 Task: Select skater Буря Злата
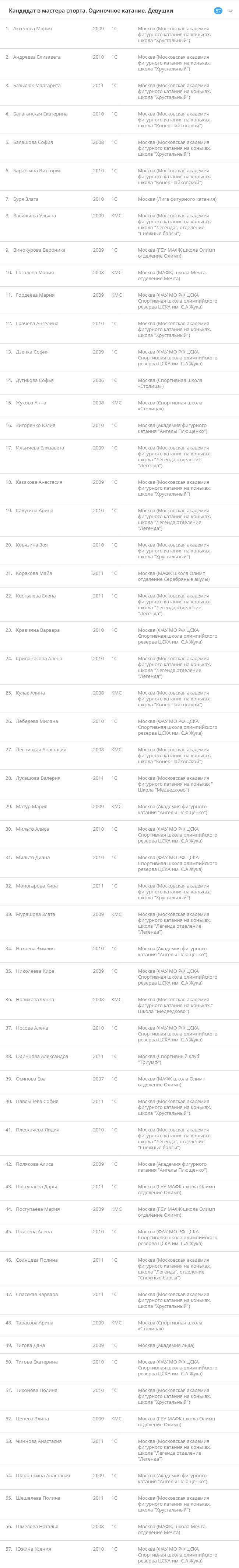click(x=25, y=199)
